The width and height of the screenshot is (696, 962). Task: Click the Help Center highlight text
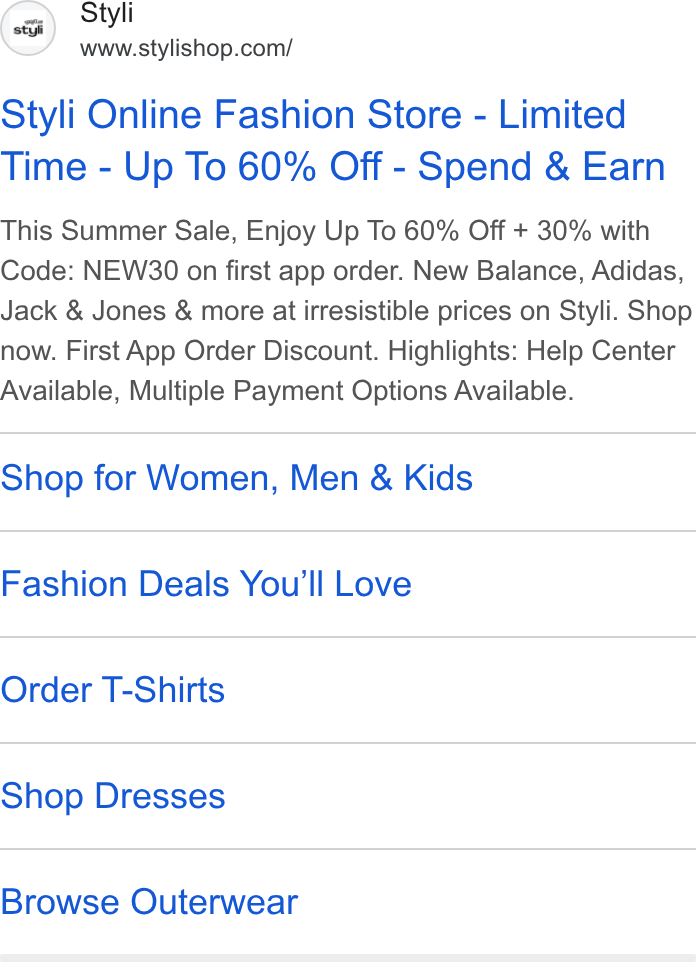coord(600,351)
